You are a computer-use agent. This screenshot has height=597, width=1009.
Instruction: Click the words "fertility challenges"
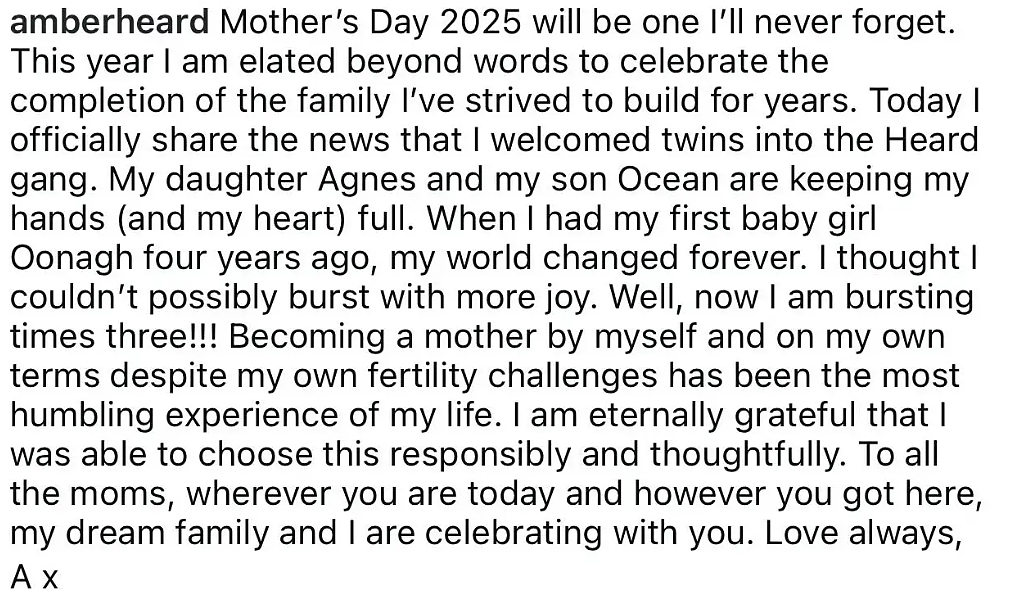[x=513, y=376]
